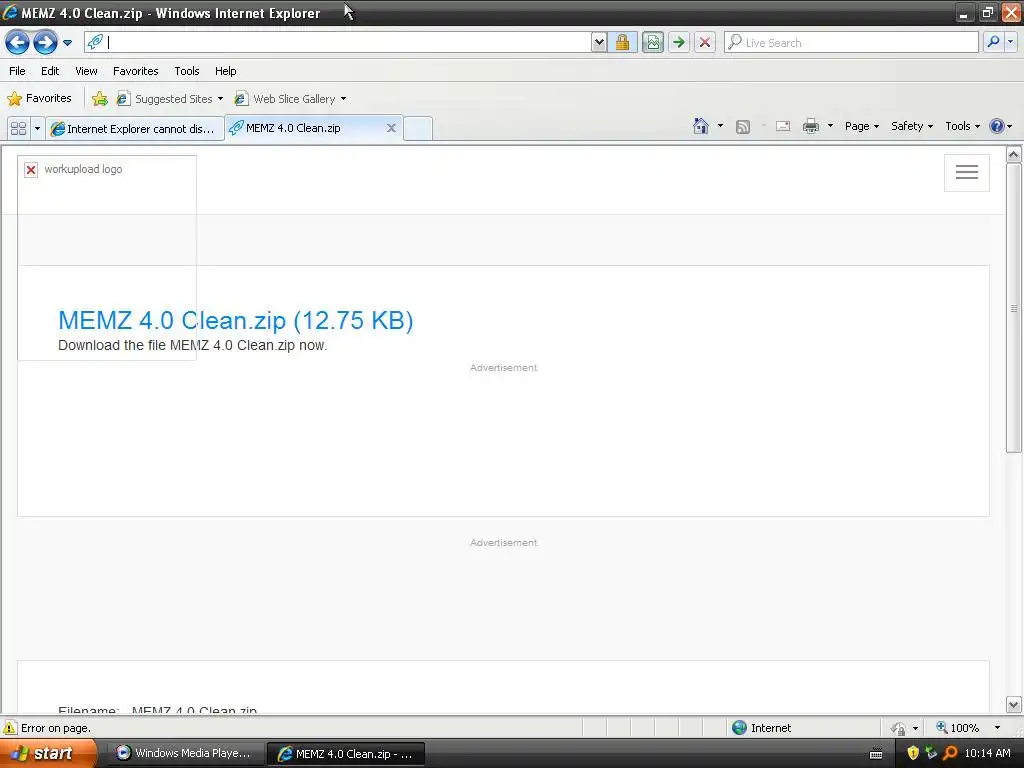Viewport: 1024px width, 768px height.
Task: Open the Page command menu
Action: pyautogui.click(x=861, y=126)
